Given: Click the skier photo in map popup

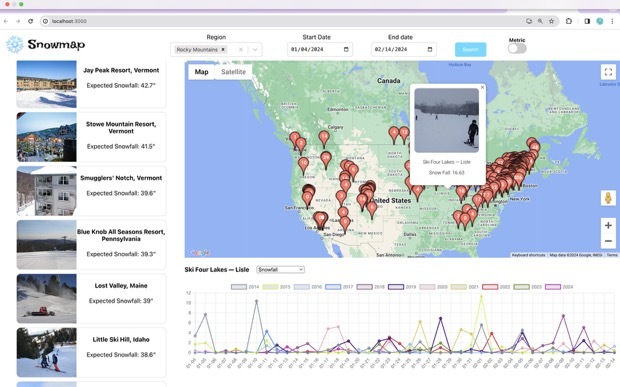Looking at the screenshot, I should pyautogui.click(x=446, y=120).
